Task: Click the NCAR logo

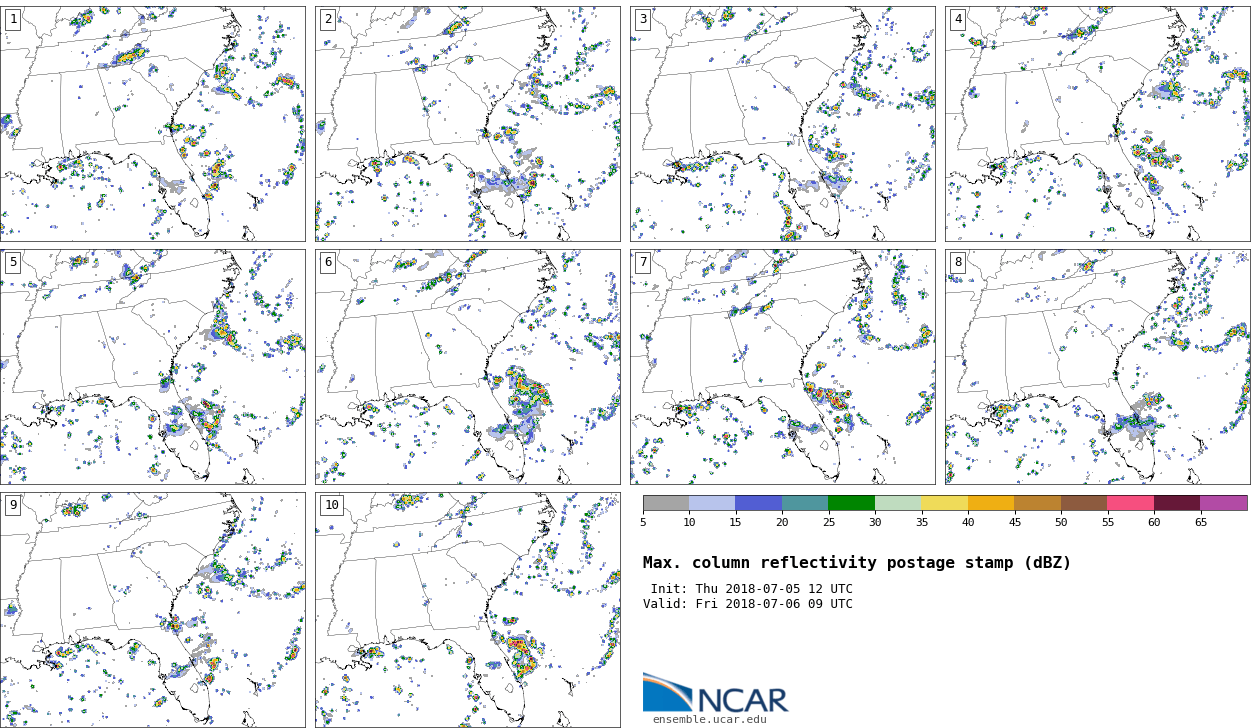Action: pyautogui.click(x=715, y=693)
